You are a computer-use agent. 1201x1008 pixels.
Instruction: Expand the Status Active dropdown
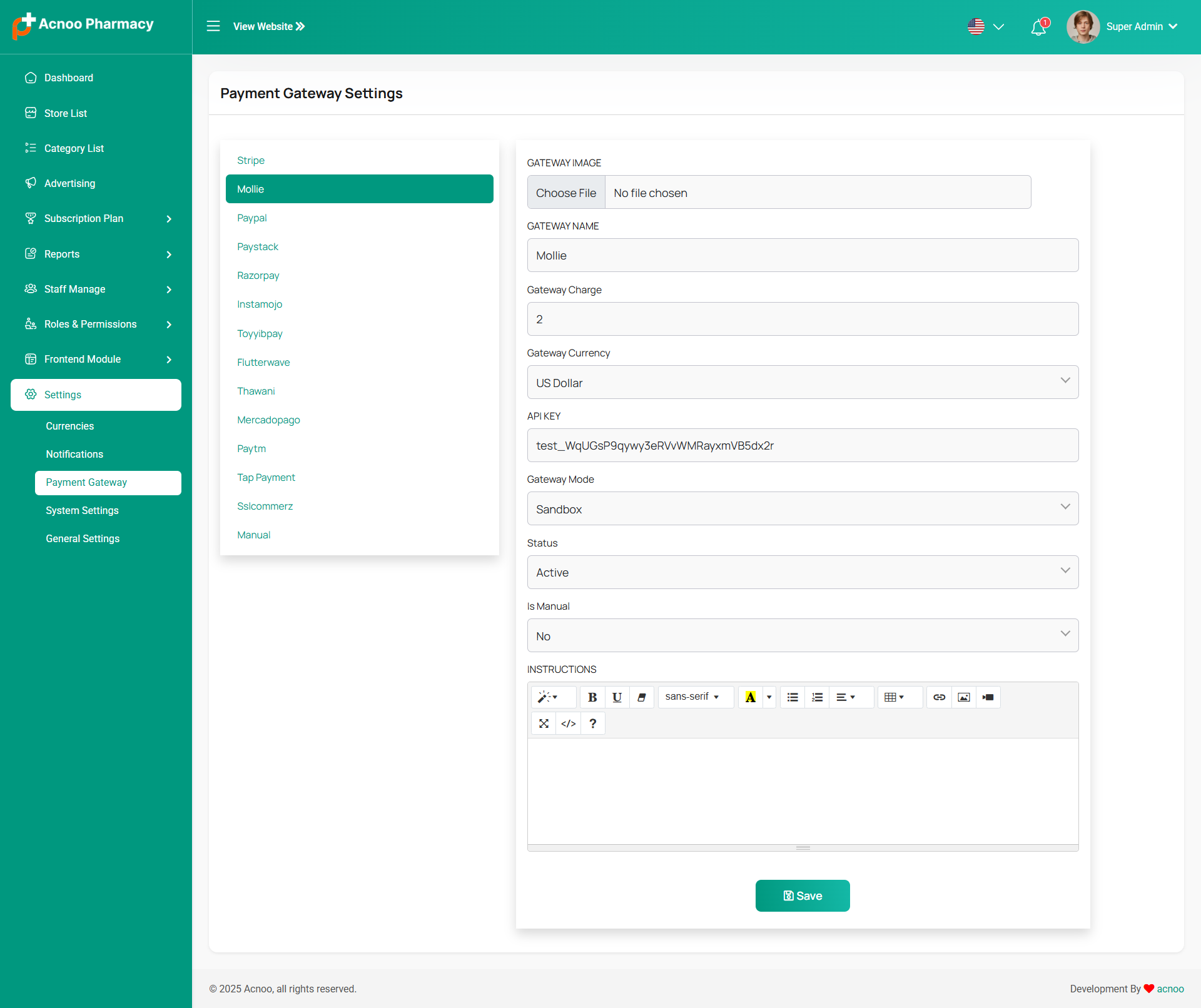click(x=803, y=573)
